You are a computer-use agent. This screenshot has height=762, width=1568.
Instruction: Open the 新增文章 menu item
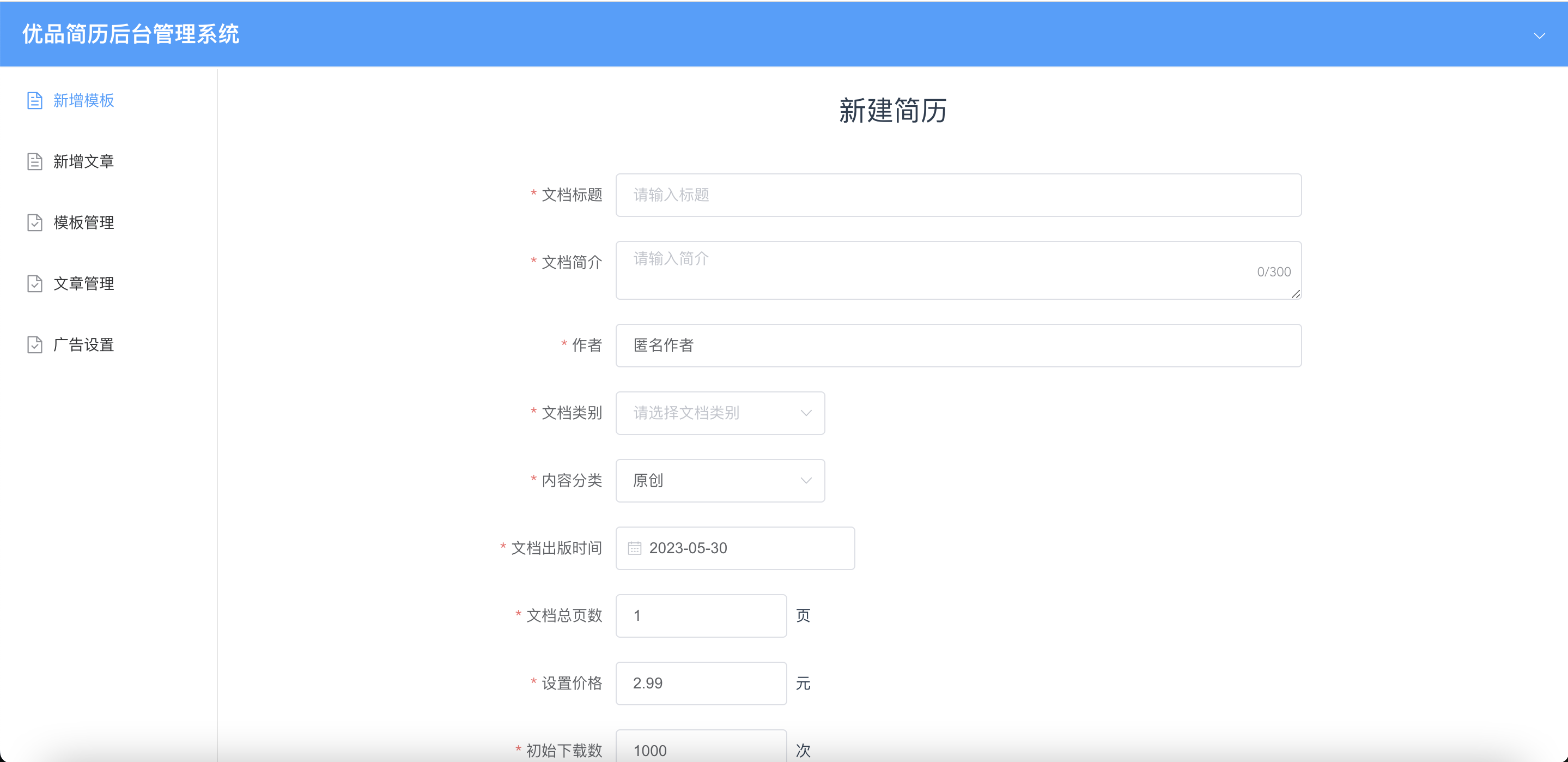108,161
